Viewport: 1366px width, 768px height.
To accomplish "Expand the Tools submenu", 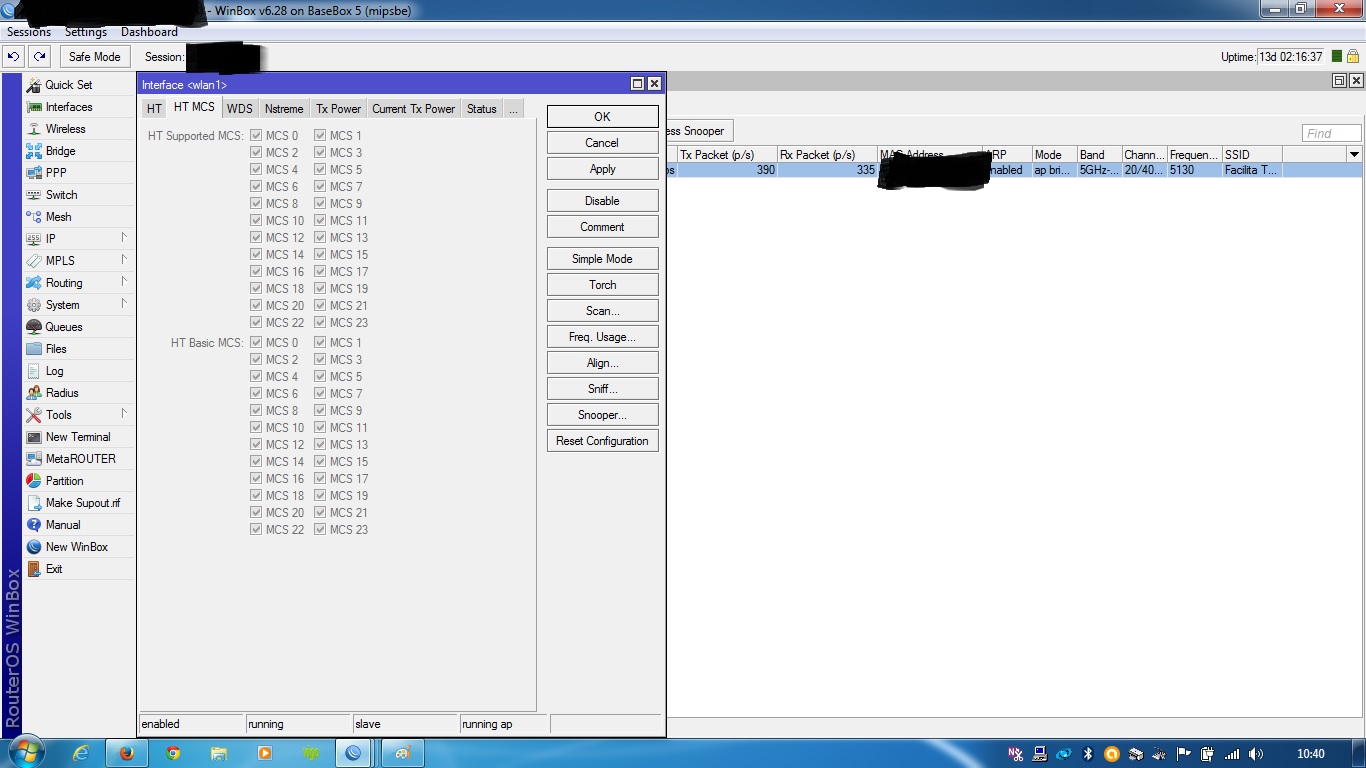I will pyautogui.click(x=124, y=414).
